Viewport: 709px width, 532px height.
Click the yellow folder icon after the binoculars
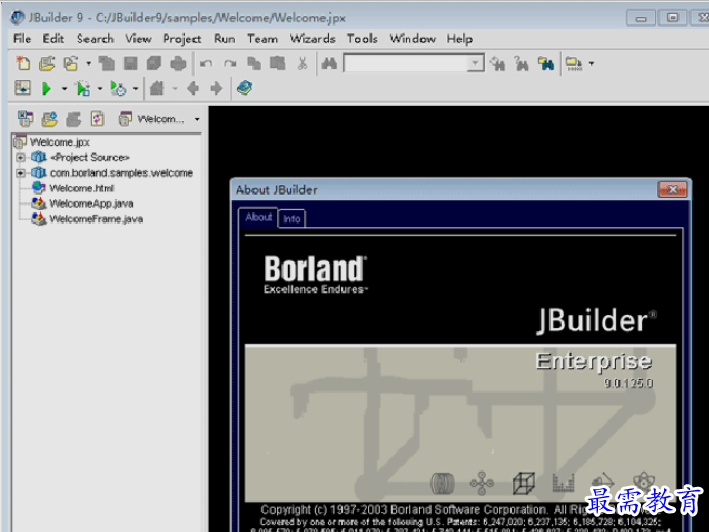click(x=574, y=64)
